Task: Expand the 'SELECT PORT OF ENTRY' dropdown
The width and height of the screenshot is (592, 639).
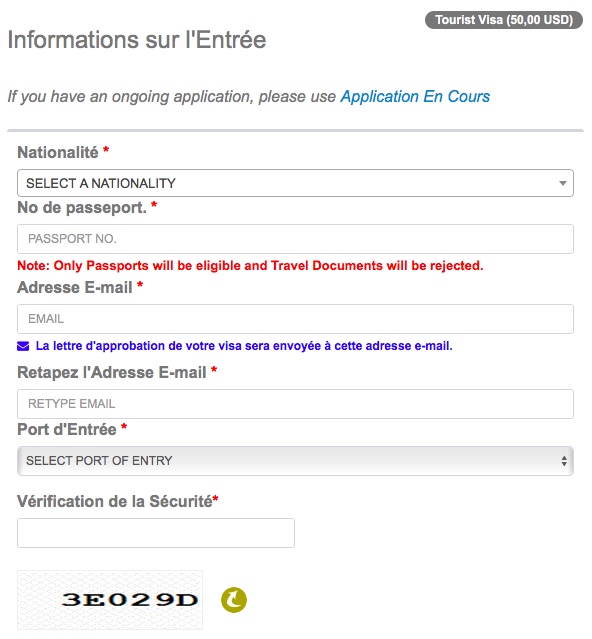Action: click(295, 461)
